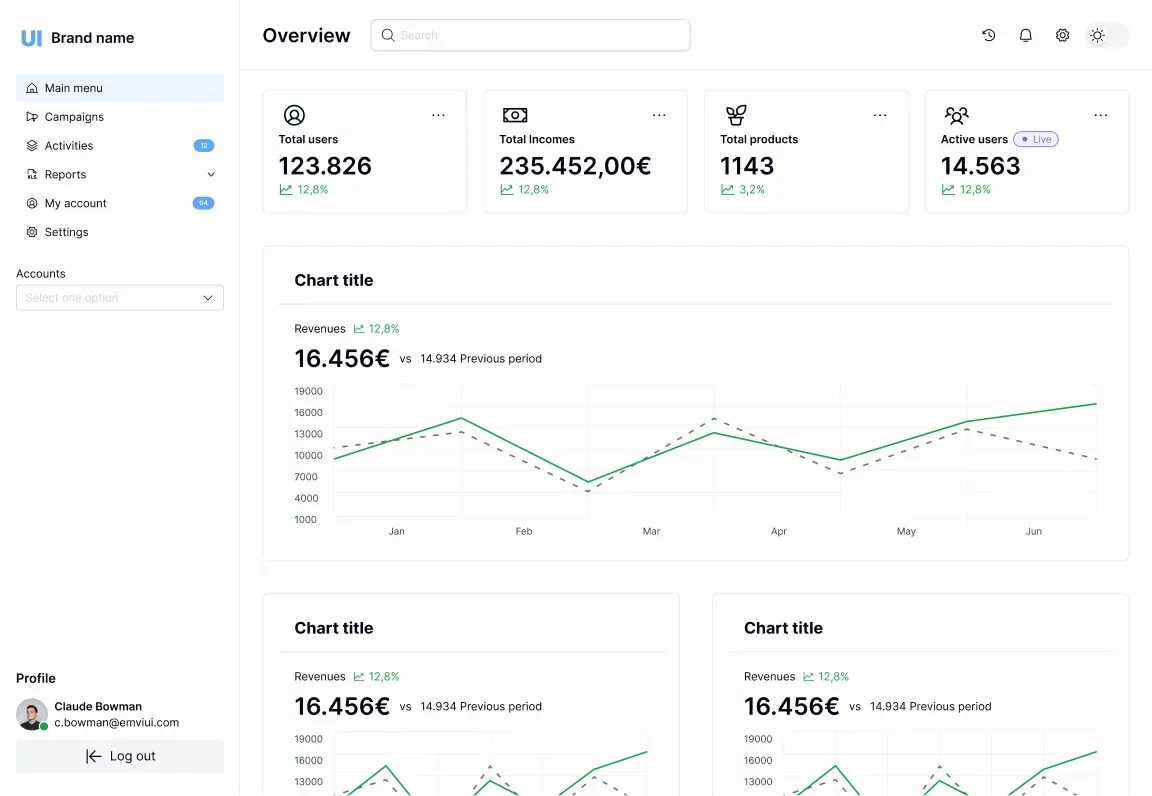Image resolution: width=1152 pixels, height=796 pixels.
Task: Click the 235.452,00€ income value
Action: pyautogui.click(x=575, y=166)
